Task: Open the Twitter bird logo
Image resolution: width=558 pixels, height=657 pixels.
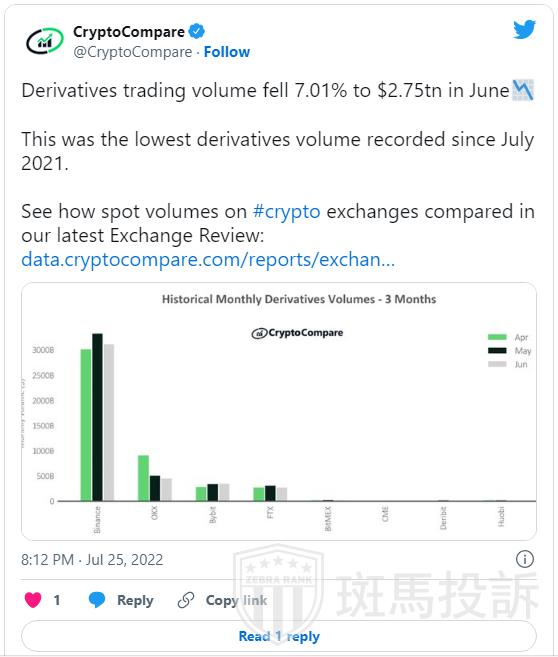Action: pos(524,30)
